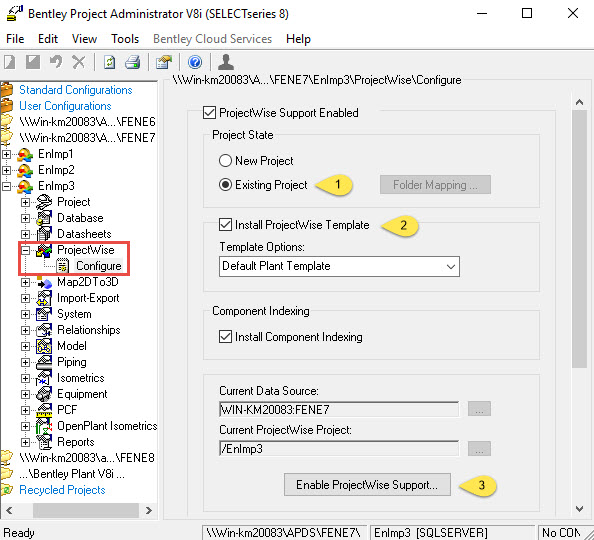The height and width of the screenshot is (540, 594).
Task: Open the Edit menu
Action: click(48, 39)
